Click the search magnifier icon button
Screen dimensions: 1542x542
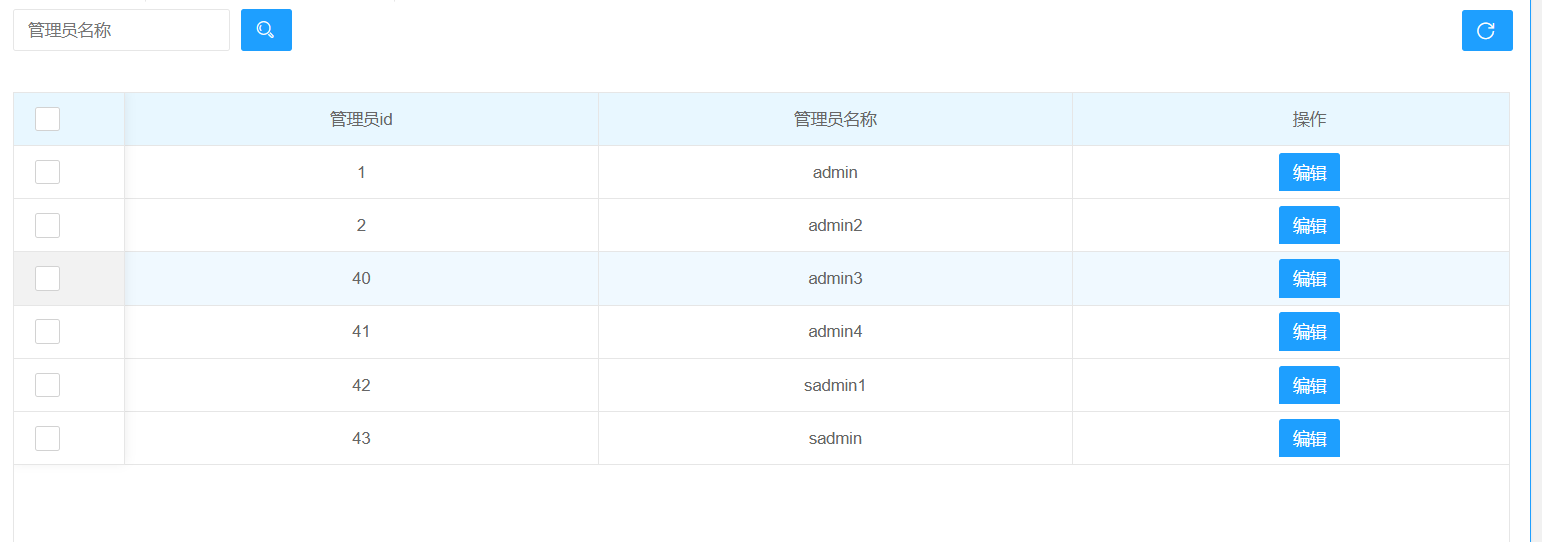pyautogui.click(x=266, y=30)
